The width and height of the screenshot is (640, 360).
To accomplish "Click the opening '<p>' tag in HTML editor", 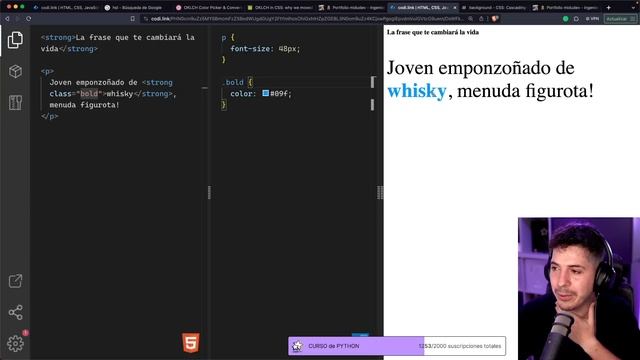I will [x=47, y=71].
